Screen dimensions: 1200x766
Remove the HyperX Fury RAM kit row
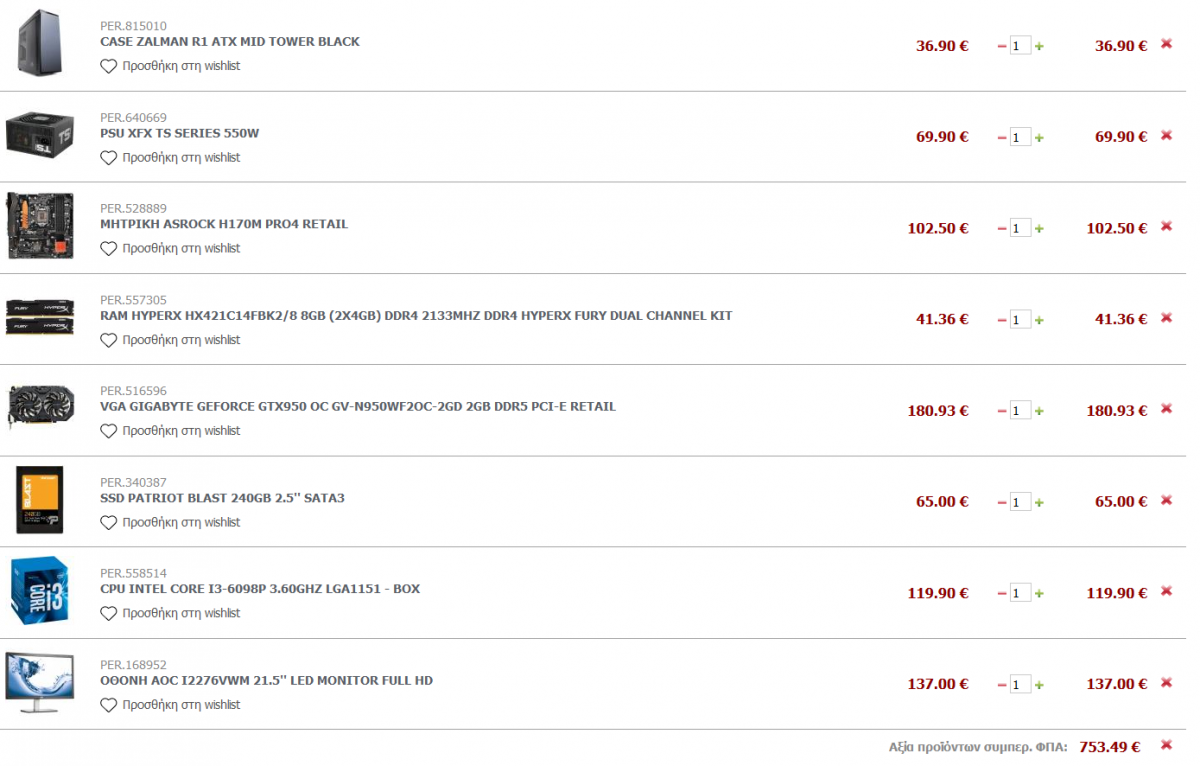1166,318
